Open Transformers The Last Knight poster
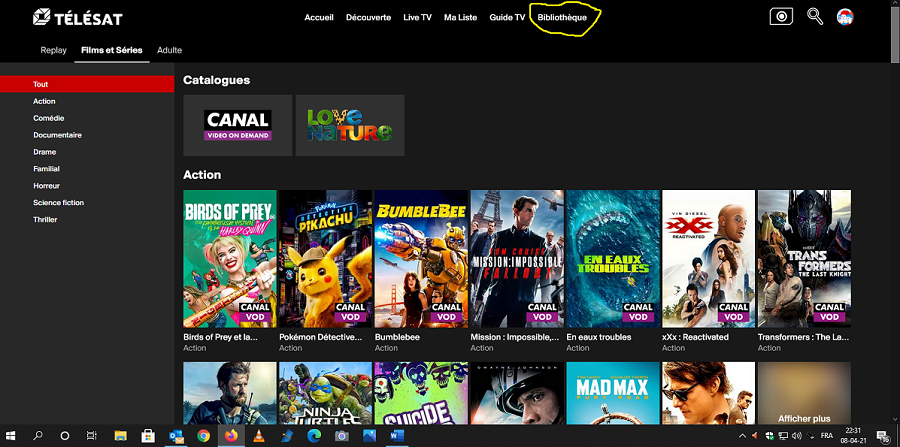 point(804,259)
